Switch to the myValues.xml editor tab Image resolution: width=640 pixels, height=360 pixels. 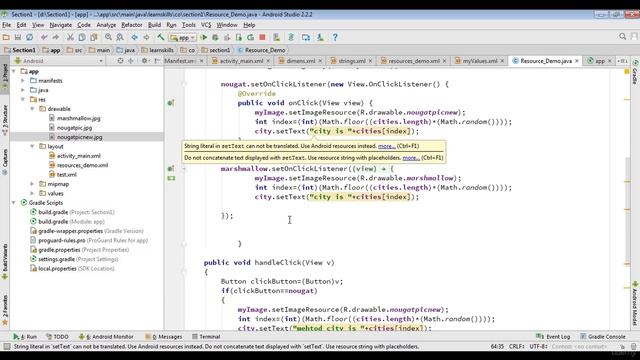(x=480, y=61)
